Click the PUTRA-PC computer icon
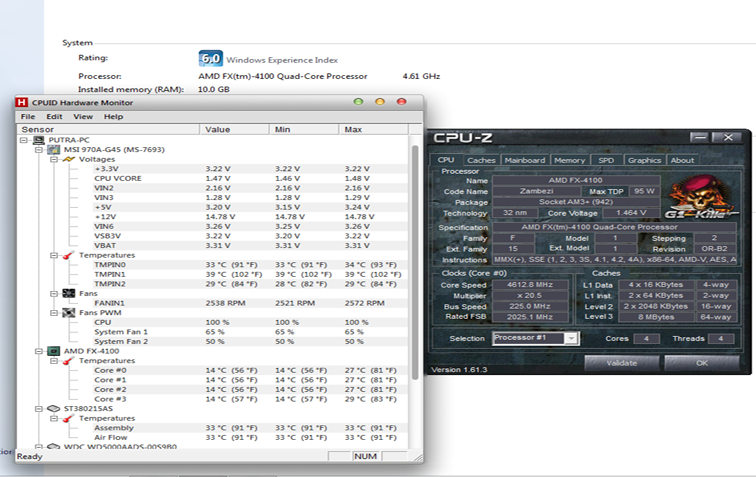756x477 pixels. tap(39, 140)
